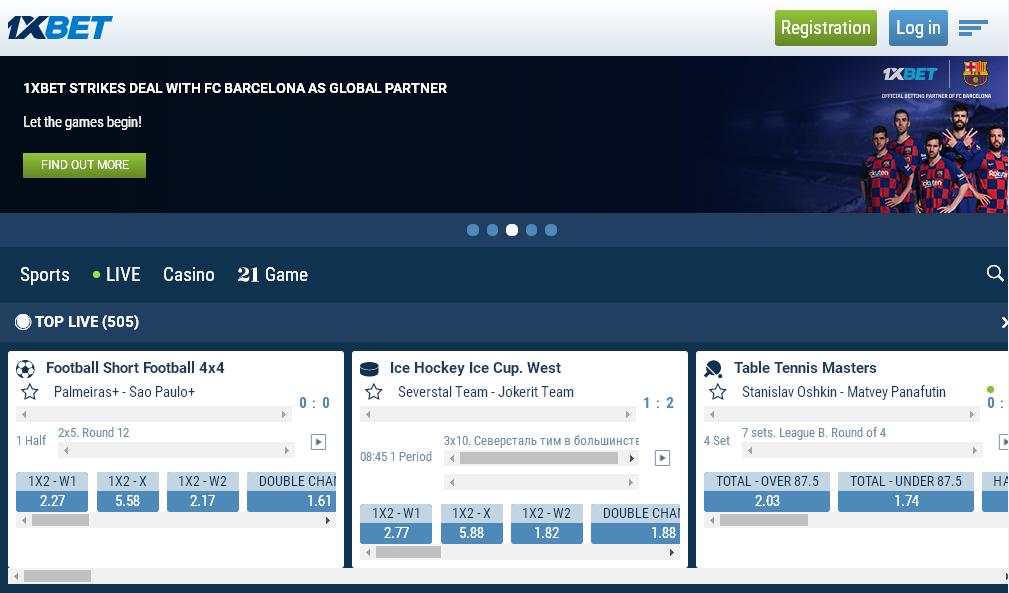Bet on 1X2 - W1 at 2.77
1009x593 pixels.
point(396,524)
